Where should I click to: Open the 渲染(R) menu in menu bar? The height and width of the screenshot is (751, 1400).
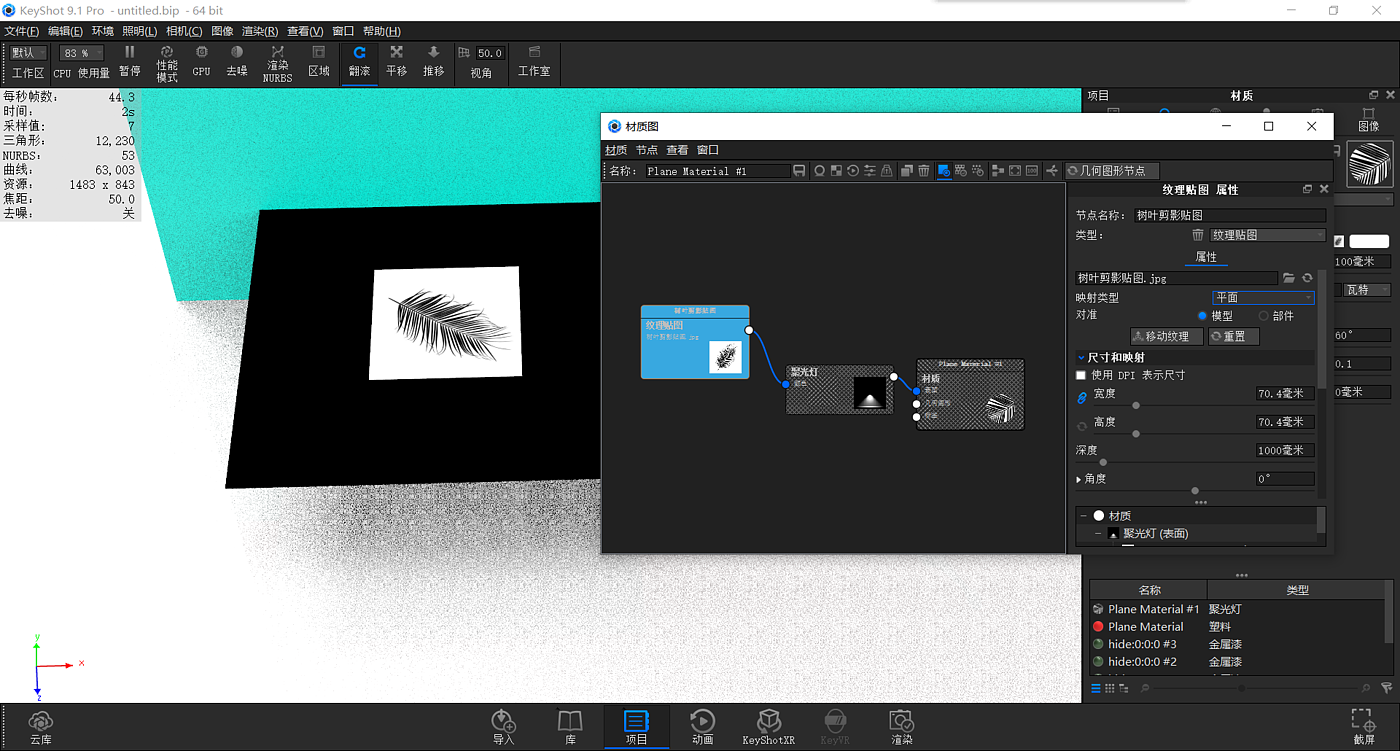click(259, 31)
